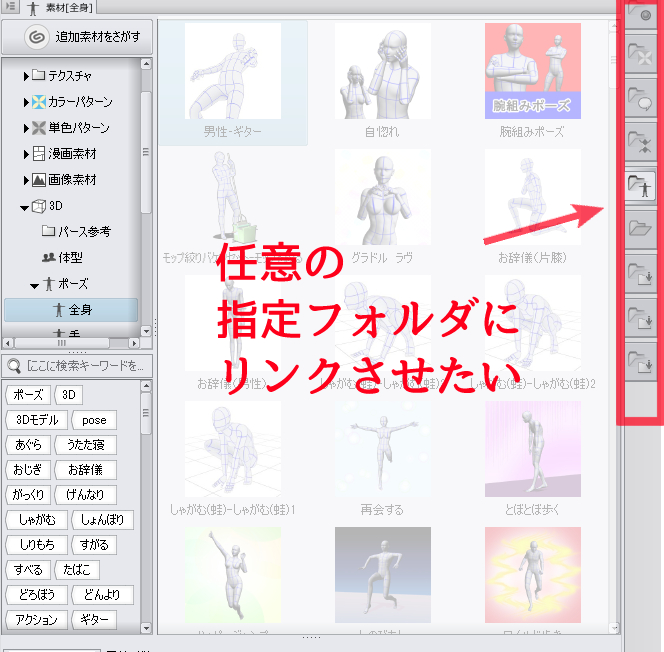Collapse the 3D tree node arrow

click(25, 207)
